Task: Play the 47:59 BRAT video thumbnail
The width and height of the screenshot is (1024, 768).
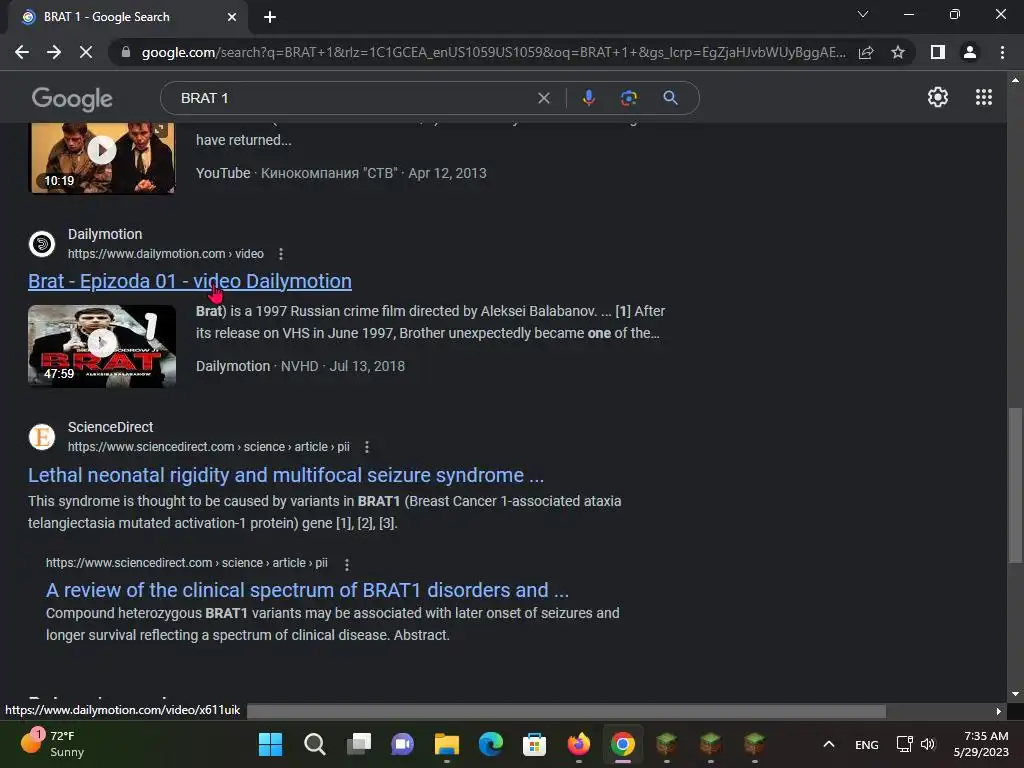Action: pyautogui.click(x=102, y=346)
